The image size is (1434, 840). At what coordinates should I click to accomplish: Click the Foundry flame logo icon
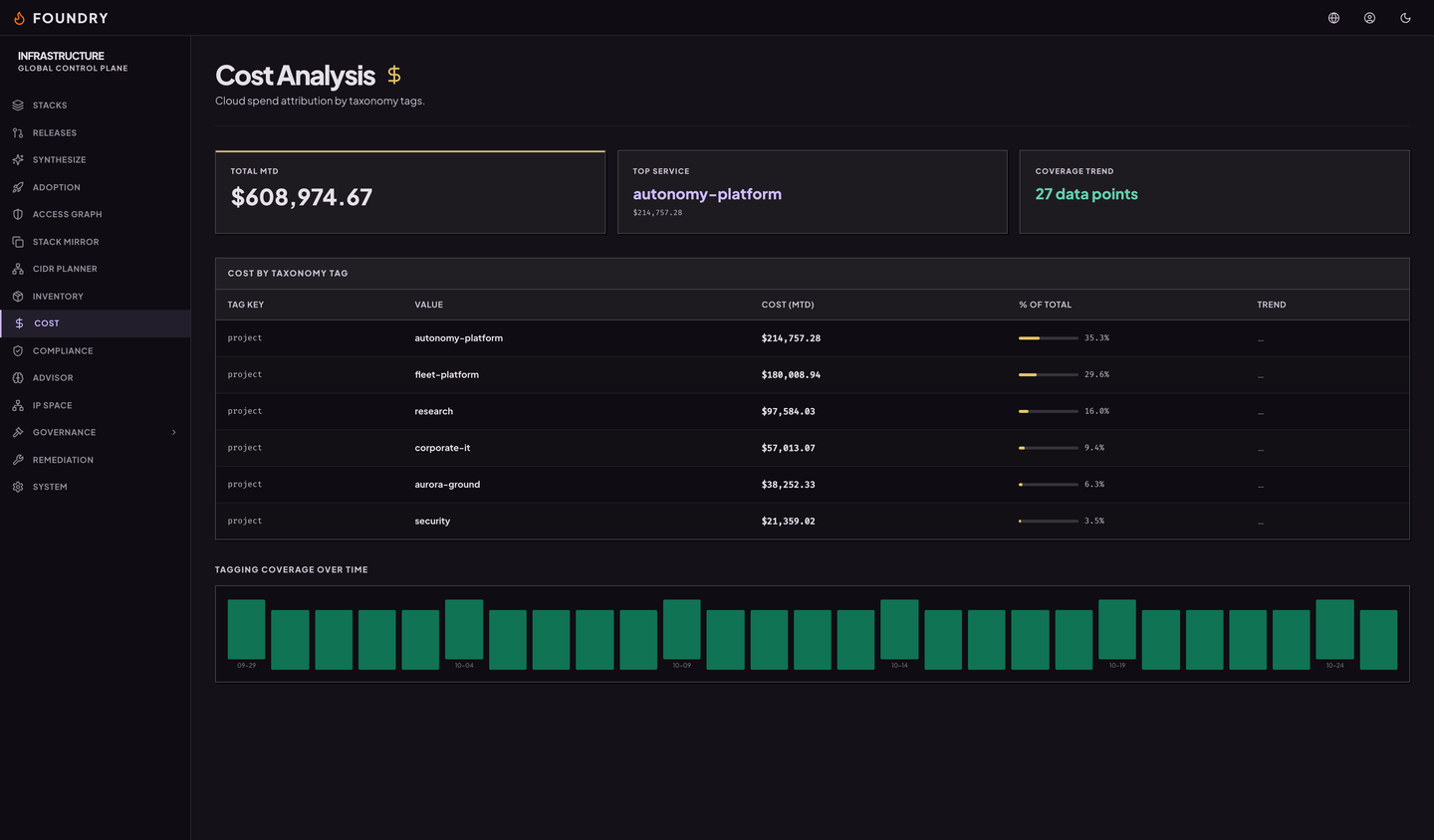19,18
